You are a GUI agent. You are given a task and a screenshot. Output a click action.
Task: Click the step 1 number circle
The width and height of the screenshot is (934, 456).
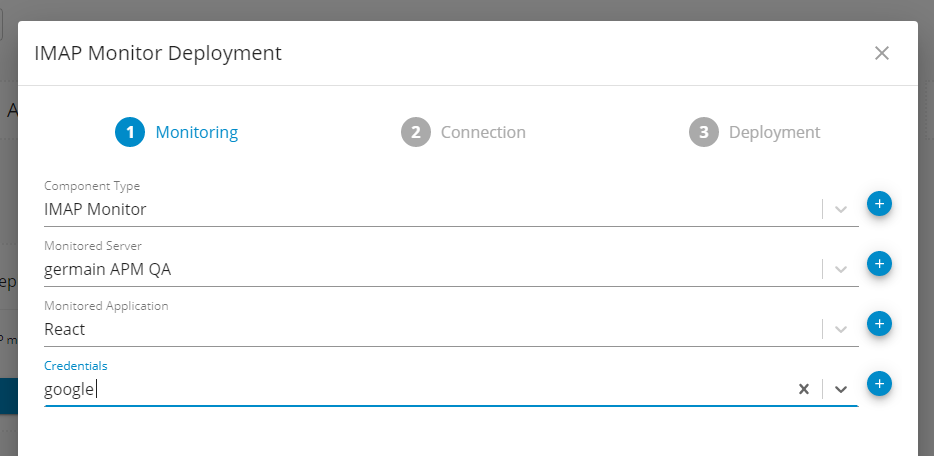click(x=130, y=132)
